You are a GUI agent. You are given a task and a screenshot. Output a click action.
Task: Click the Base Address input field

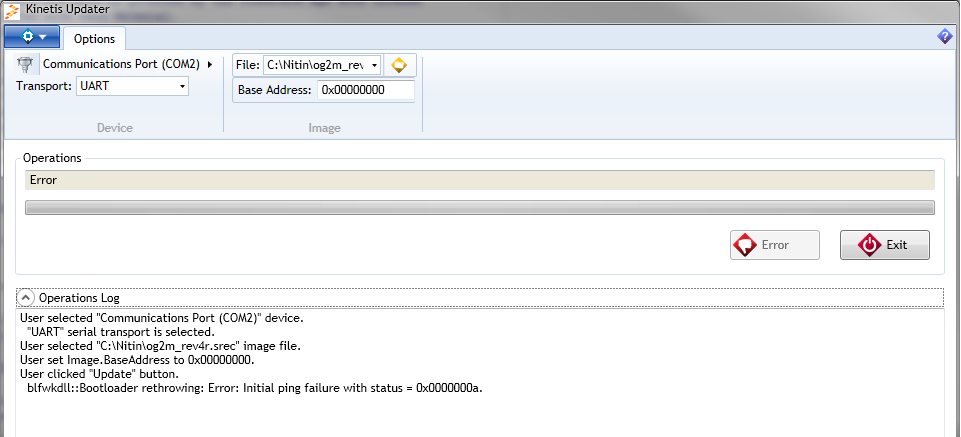pos(366,90)
